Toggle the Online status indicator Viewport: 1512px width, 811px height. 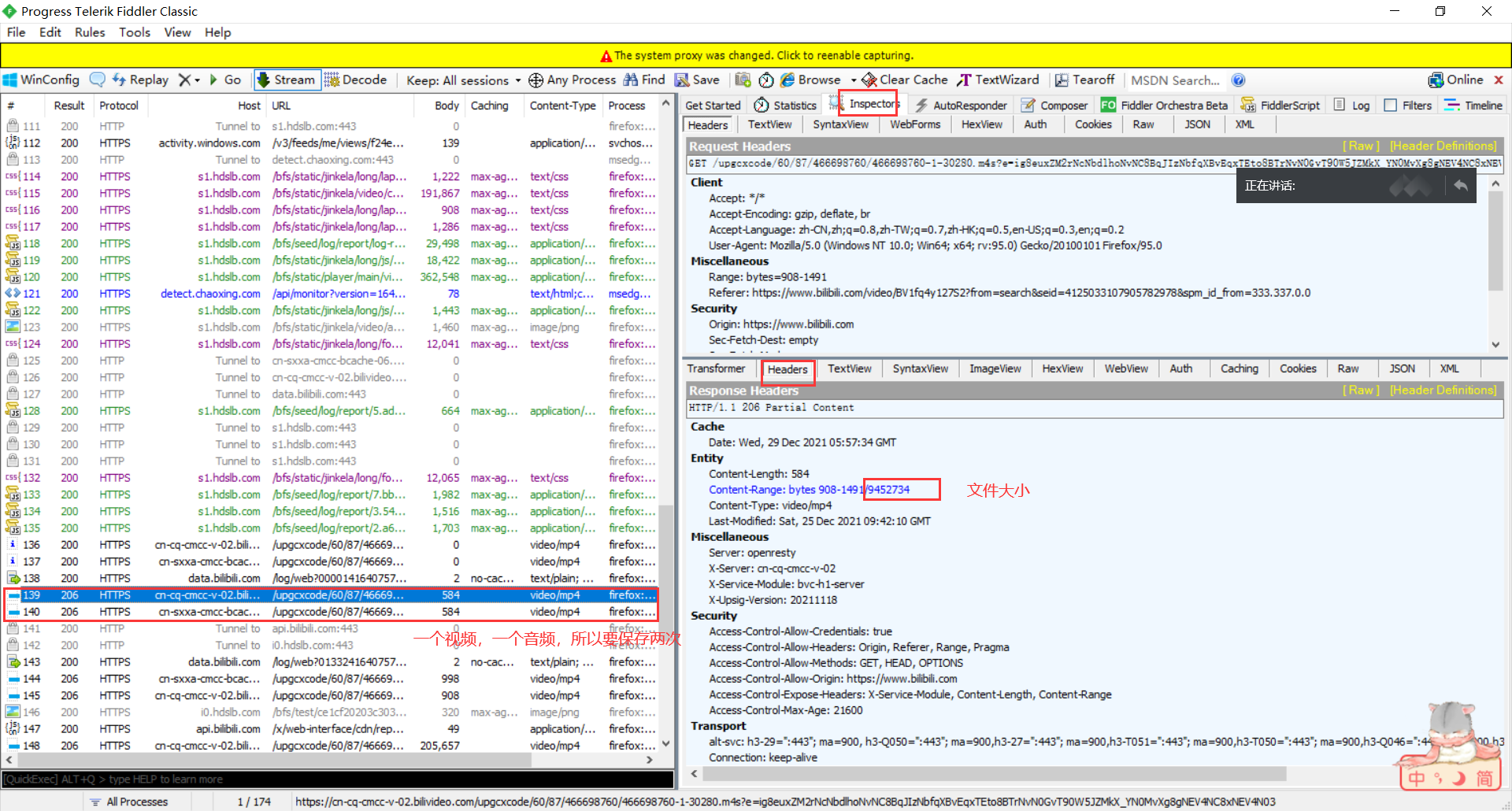pos(1455,80)
